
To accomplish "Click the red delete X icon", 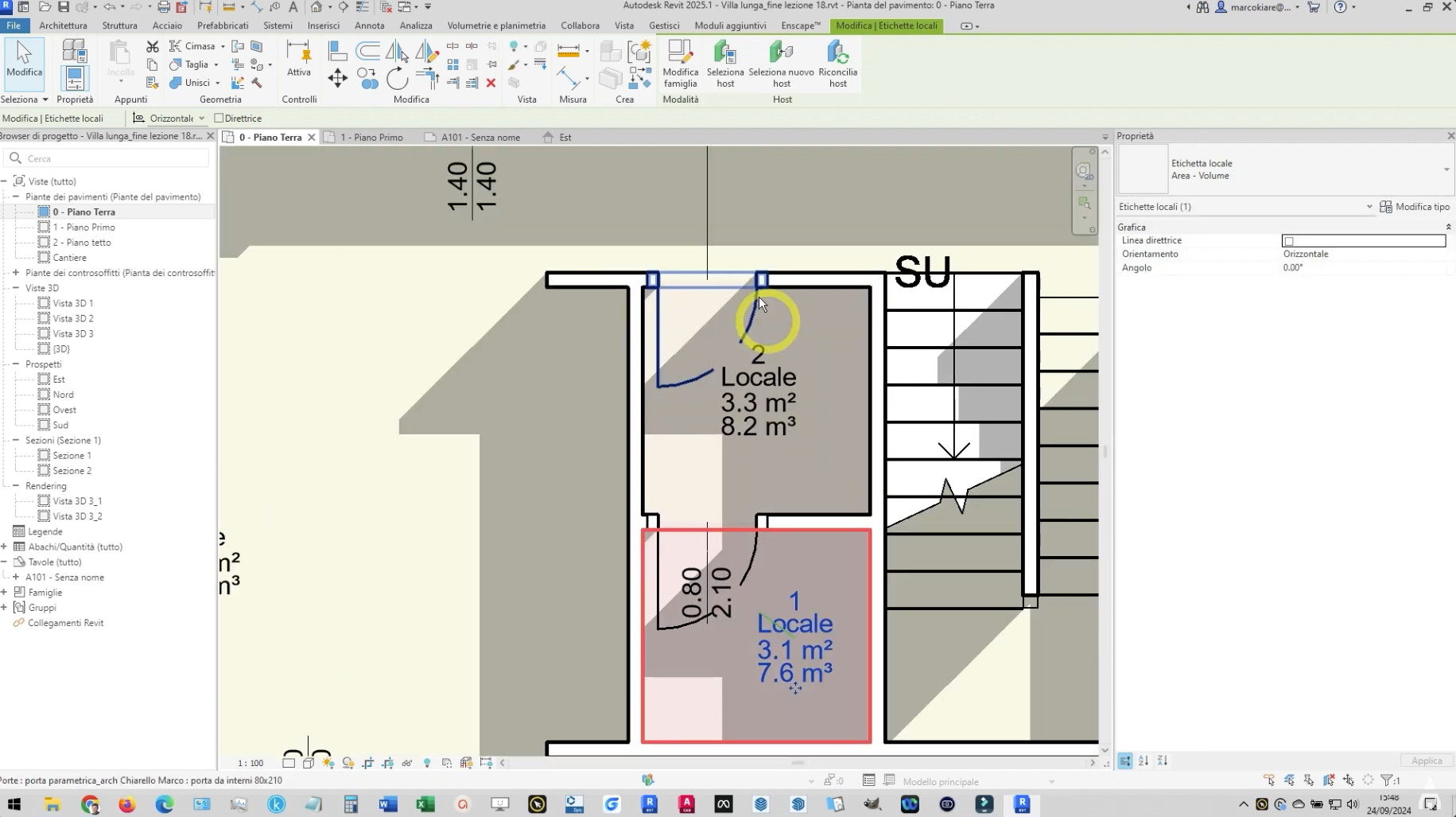I will pyautogui.click(x=491, y=83).
